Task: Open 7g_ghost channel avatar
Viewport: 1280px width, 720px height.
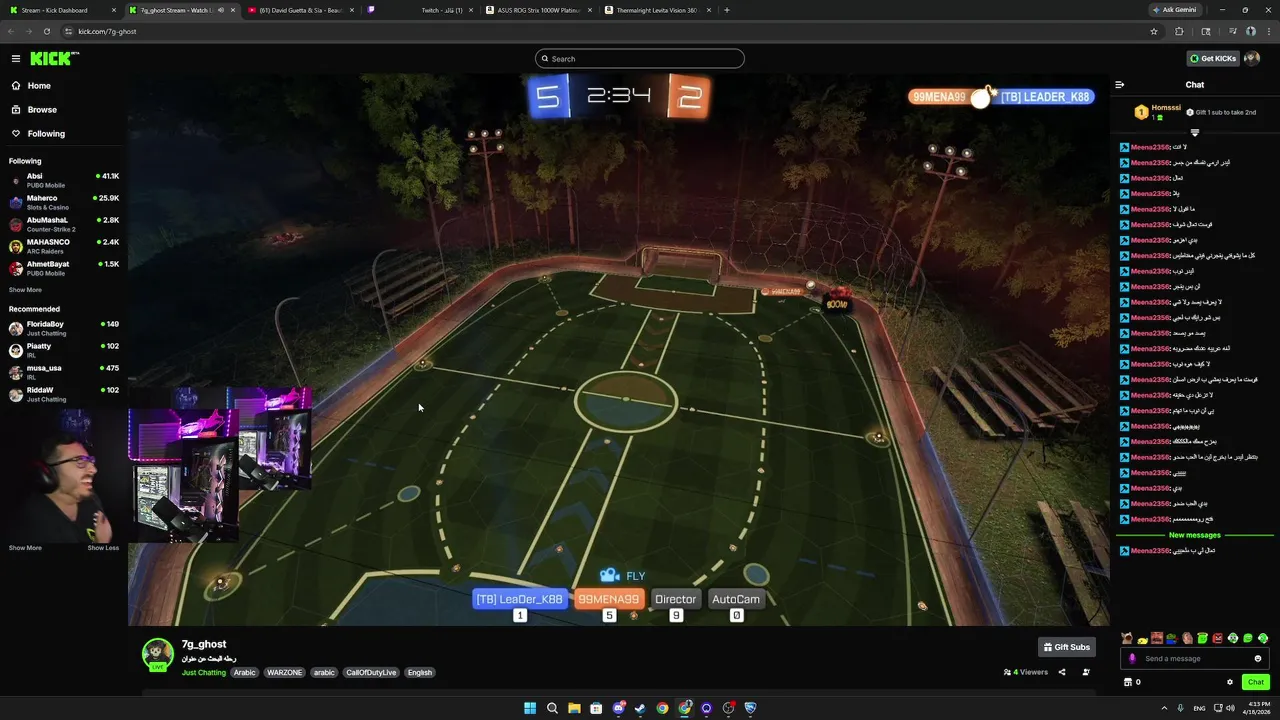Action: pyautogui.click(x=157, y=653)
